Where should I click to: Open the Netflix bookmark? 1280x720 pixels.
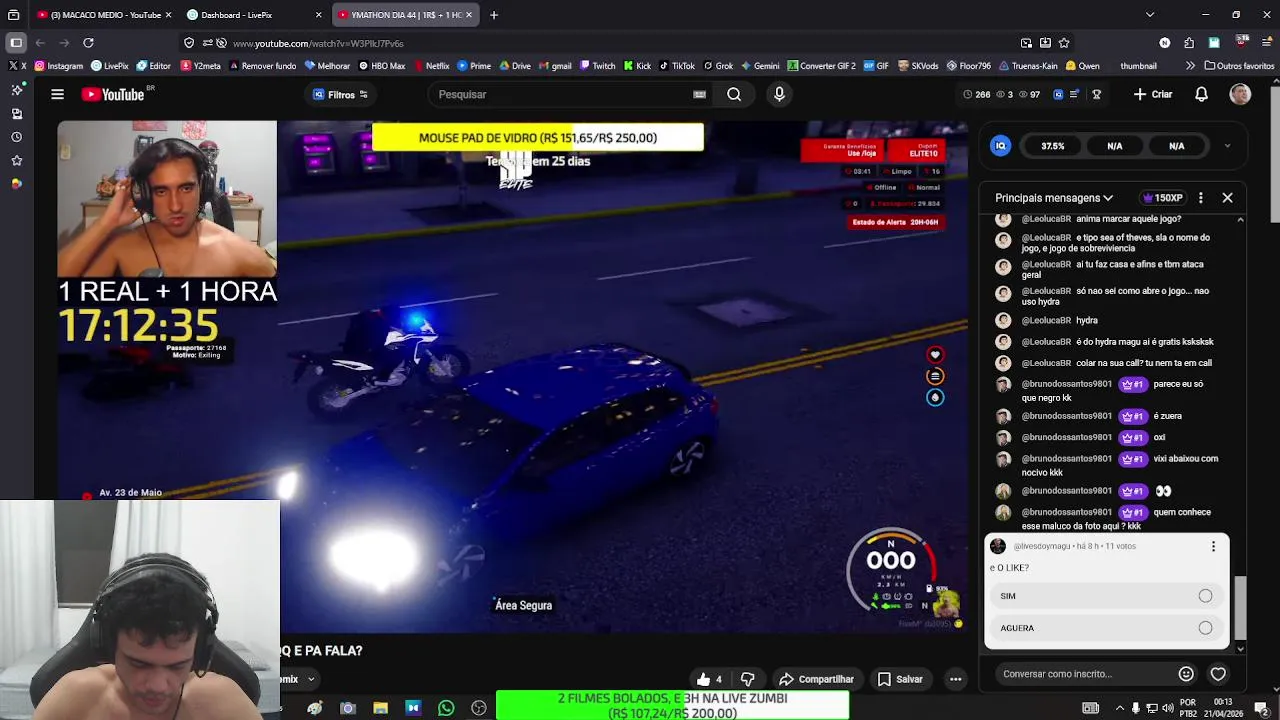430,66
